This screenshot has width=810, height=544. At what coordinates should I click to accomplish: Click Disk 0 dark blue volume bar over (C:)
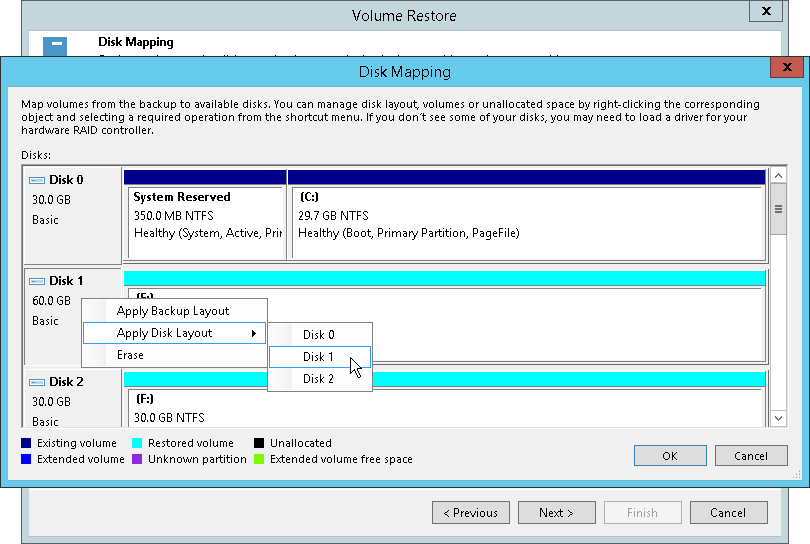tap(526, 177)
